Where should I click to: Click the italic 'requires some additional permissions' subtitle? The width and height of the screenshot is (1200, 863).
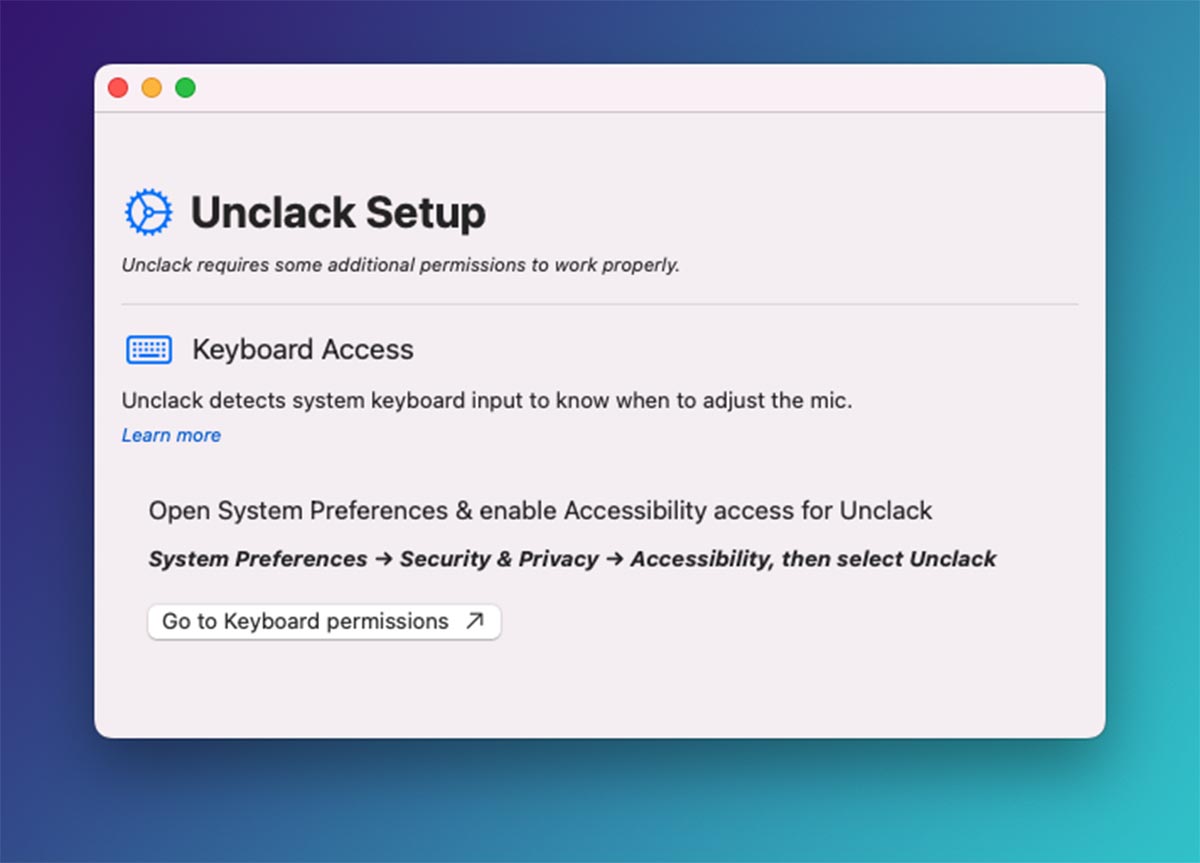pyautogui.click(x=400, y=265)
